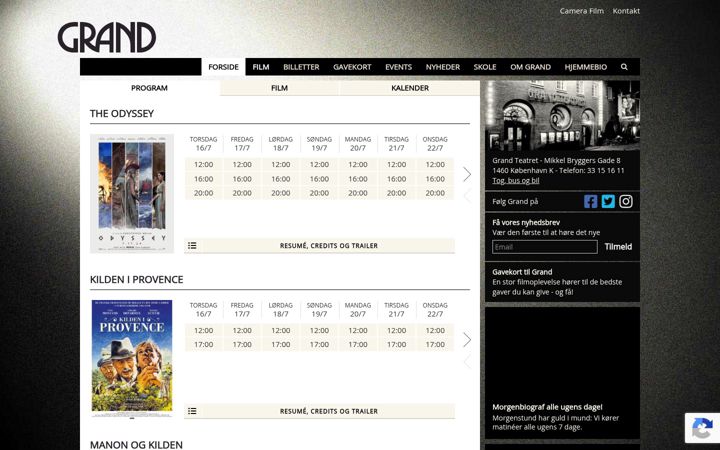
Task: Click list icon beside Kilden i Provence resumé bar
Action: click(x=192, y=411)
